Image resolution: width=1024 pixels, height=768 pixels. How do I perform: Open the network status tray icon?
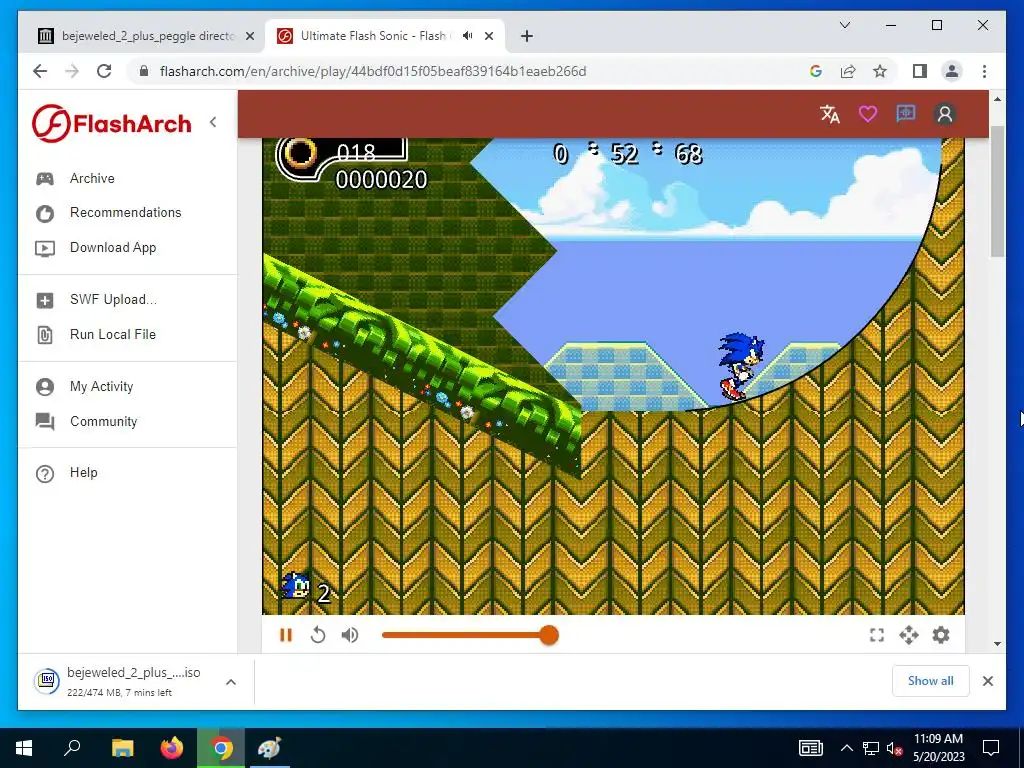[x=871, y=748]
